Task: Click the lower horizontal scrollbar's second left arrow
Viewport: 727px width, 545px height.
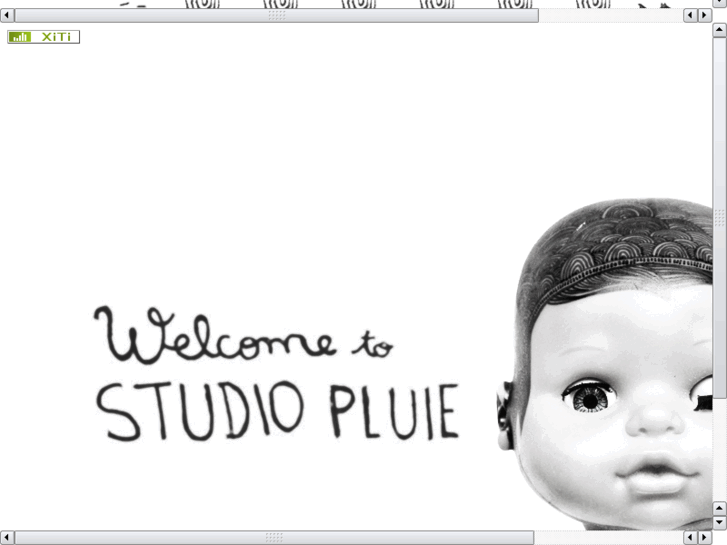Action: click(x=690, y=538)
